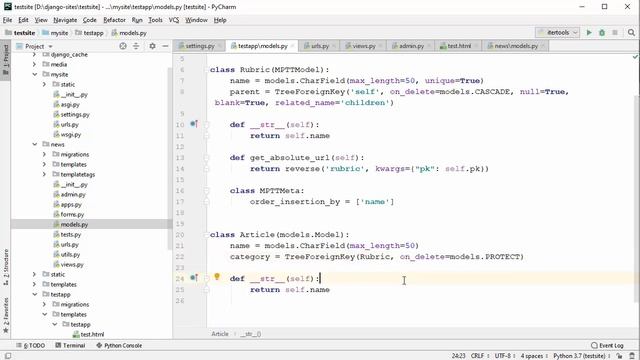The height and width of the screenshot is (360, 640).
Task: Open the Window menu
Action: click(x=196, y=20)
